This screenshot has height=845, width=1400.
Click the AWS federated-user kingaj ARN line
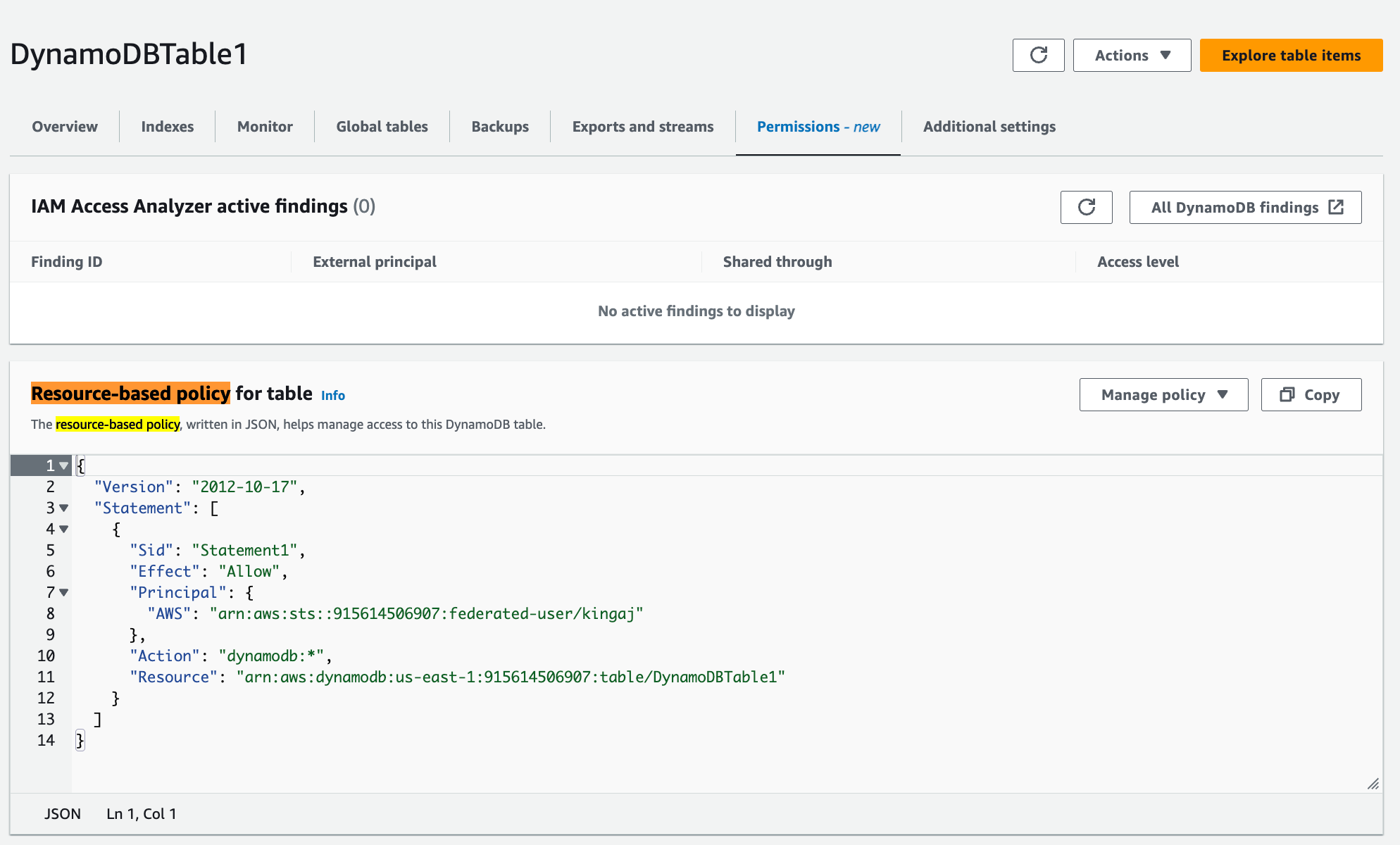tap(395, 613)
